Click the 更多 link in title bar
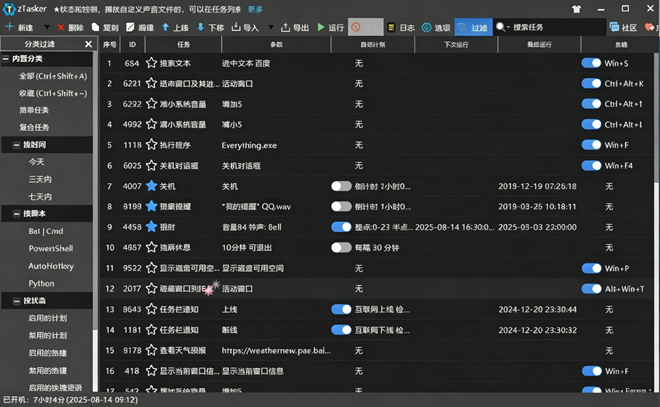 (x=255, y=9)
